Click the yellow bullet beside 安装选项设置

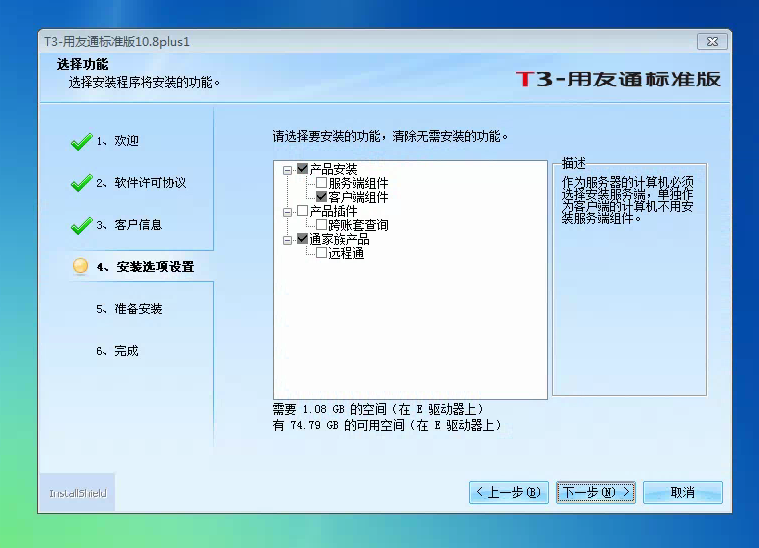pos(80,266)
